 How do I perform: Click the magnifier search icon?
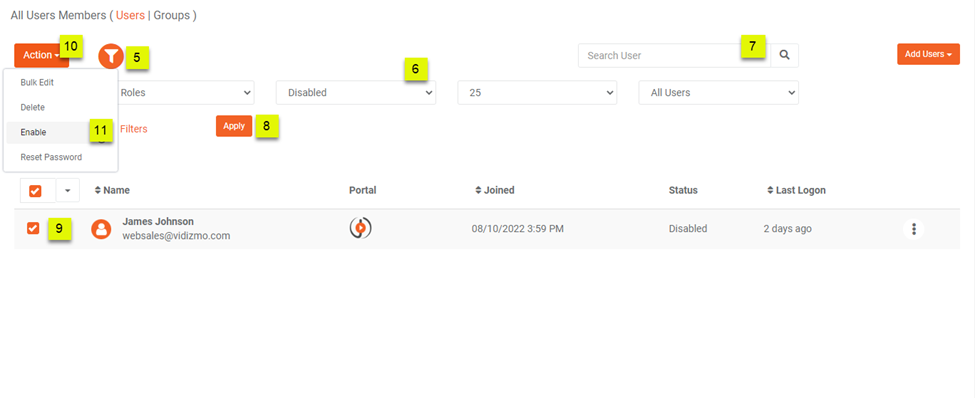[785, 55]
